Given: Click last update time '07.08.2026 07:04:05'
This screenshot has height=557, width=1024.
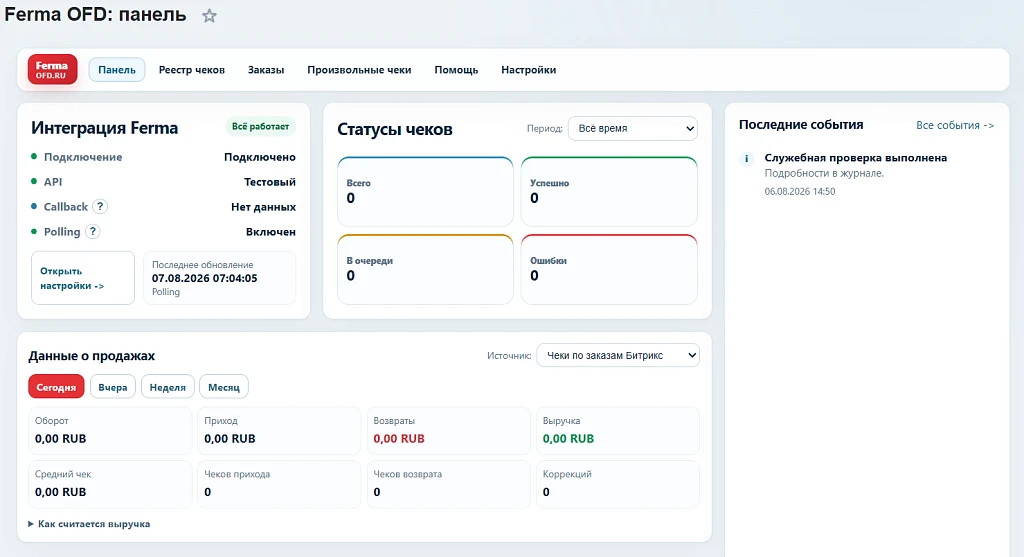Looking at the screenshot, I should tap(204, 278).
